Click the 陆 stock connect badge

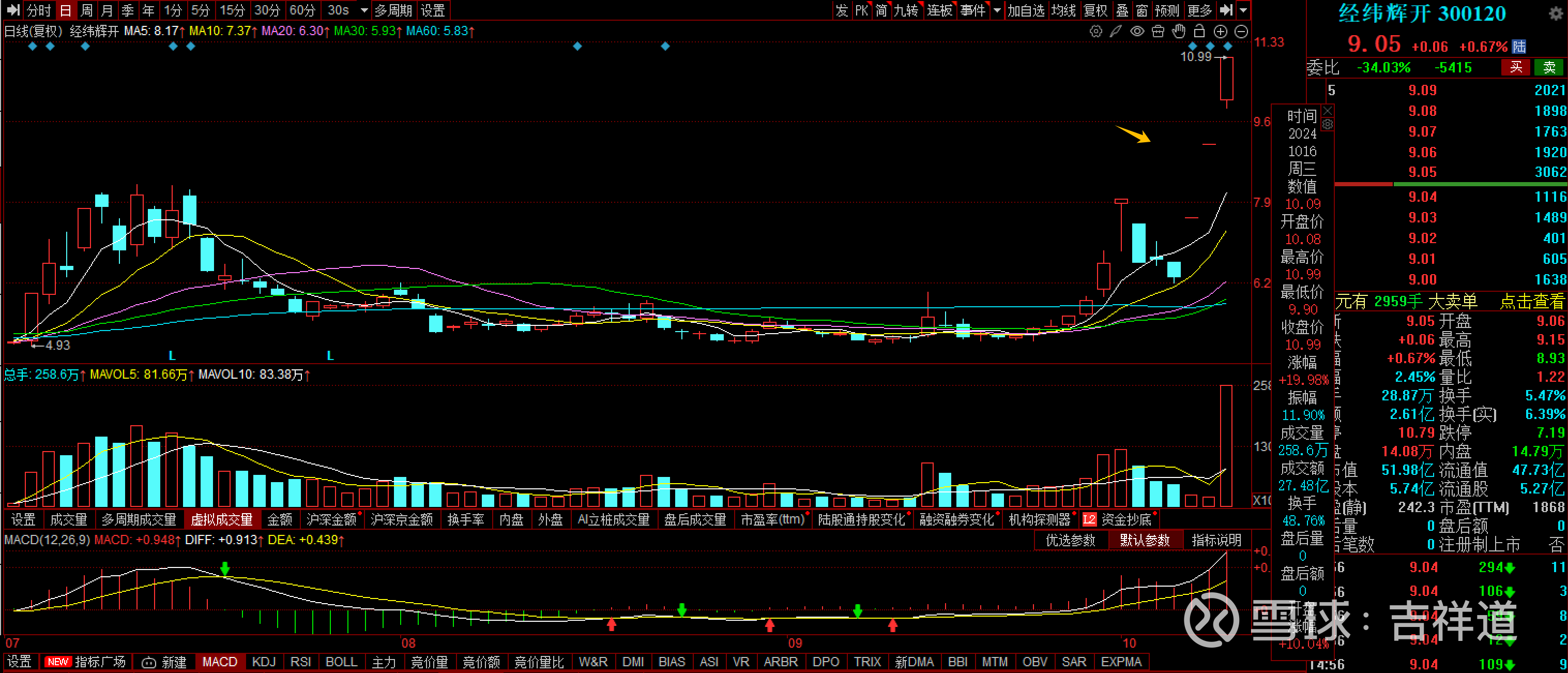tap(1519, 46)
